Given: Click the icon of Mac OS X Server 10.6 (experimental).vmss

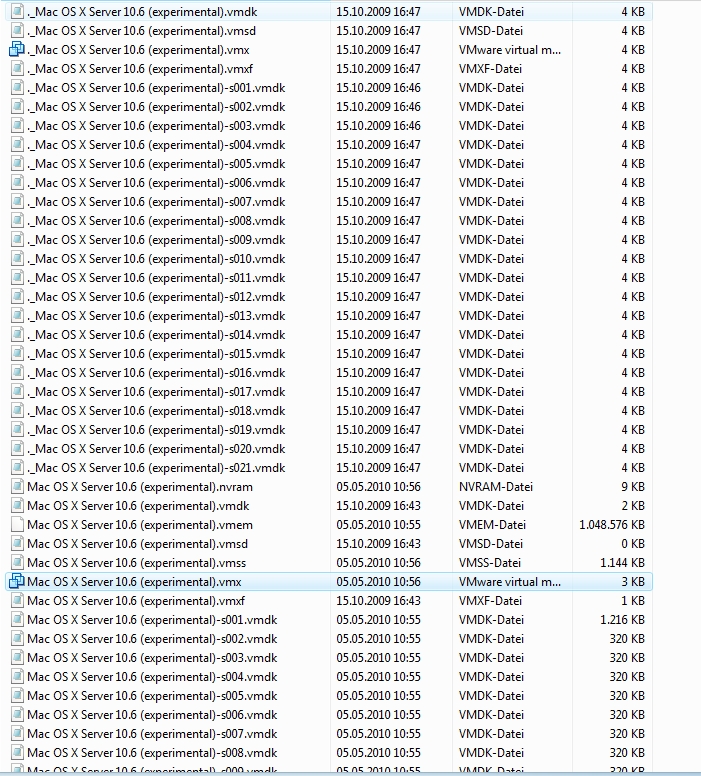Looking at the screenshot, I should click(17, 563).
